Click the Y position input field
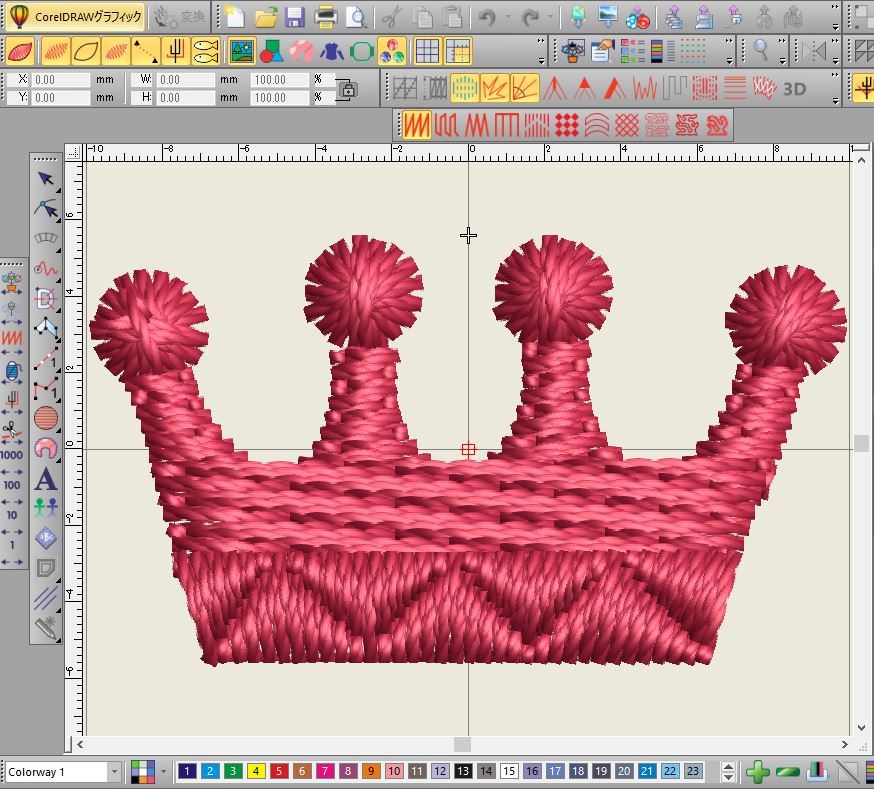874x789 pixels. (x=60, y=98)
